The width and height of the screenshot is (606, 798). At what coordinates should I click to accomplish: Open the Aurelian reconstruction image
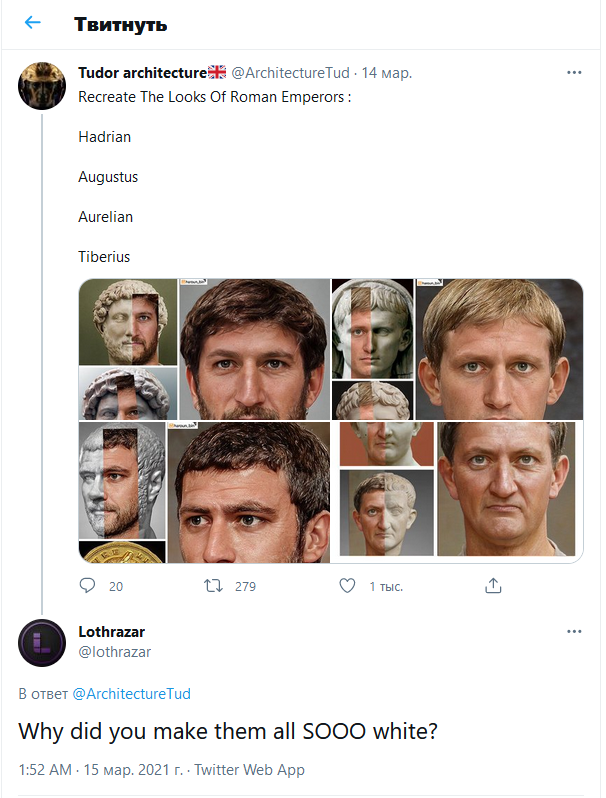[204, 492]
